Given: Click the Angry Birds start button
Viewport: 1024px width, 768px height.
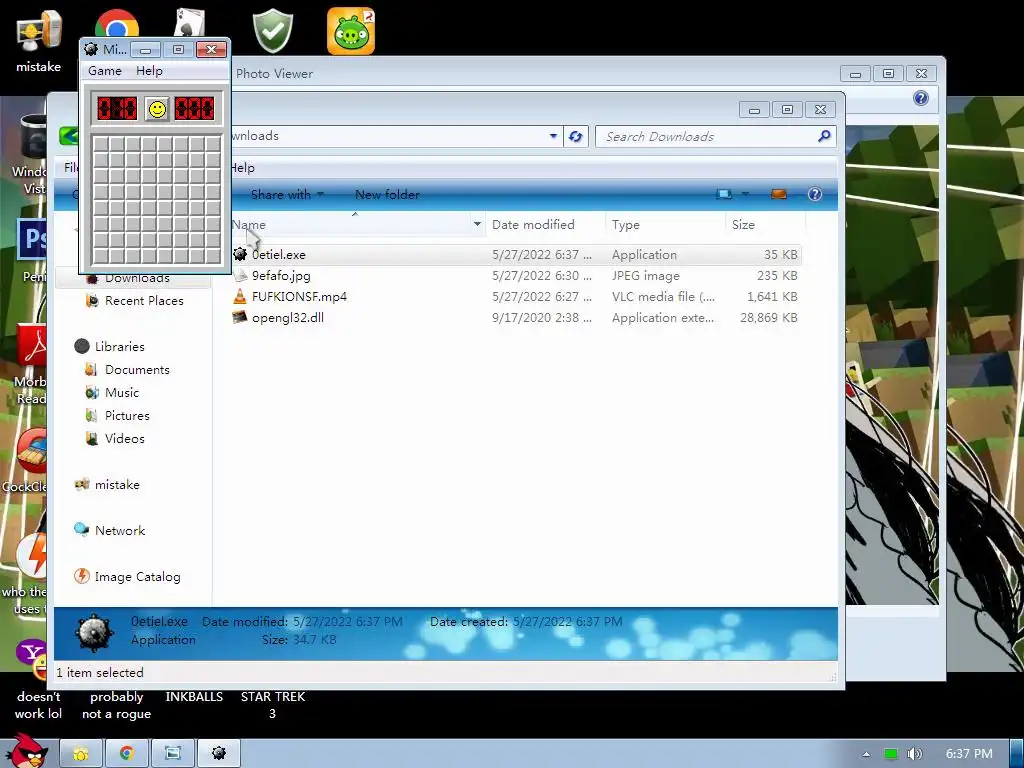Looking at the screenshot, I should [x=27, y=751].
